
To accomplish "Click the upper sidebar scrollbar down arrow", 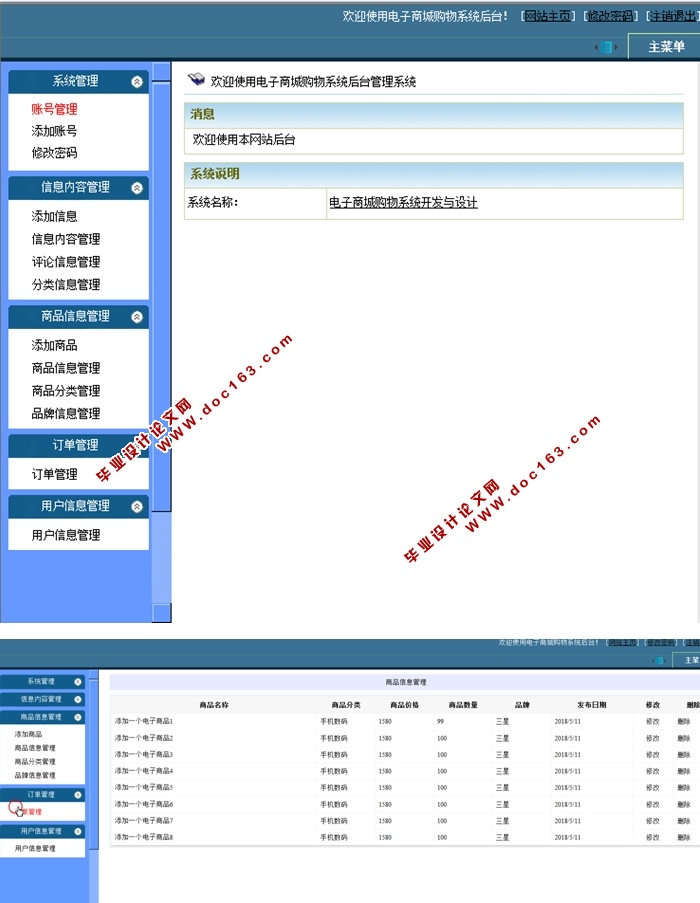I will (x=162, y=613).
